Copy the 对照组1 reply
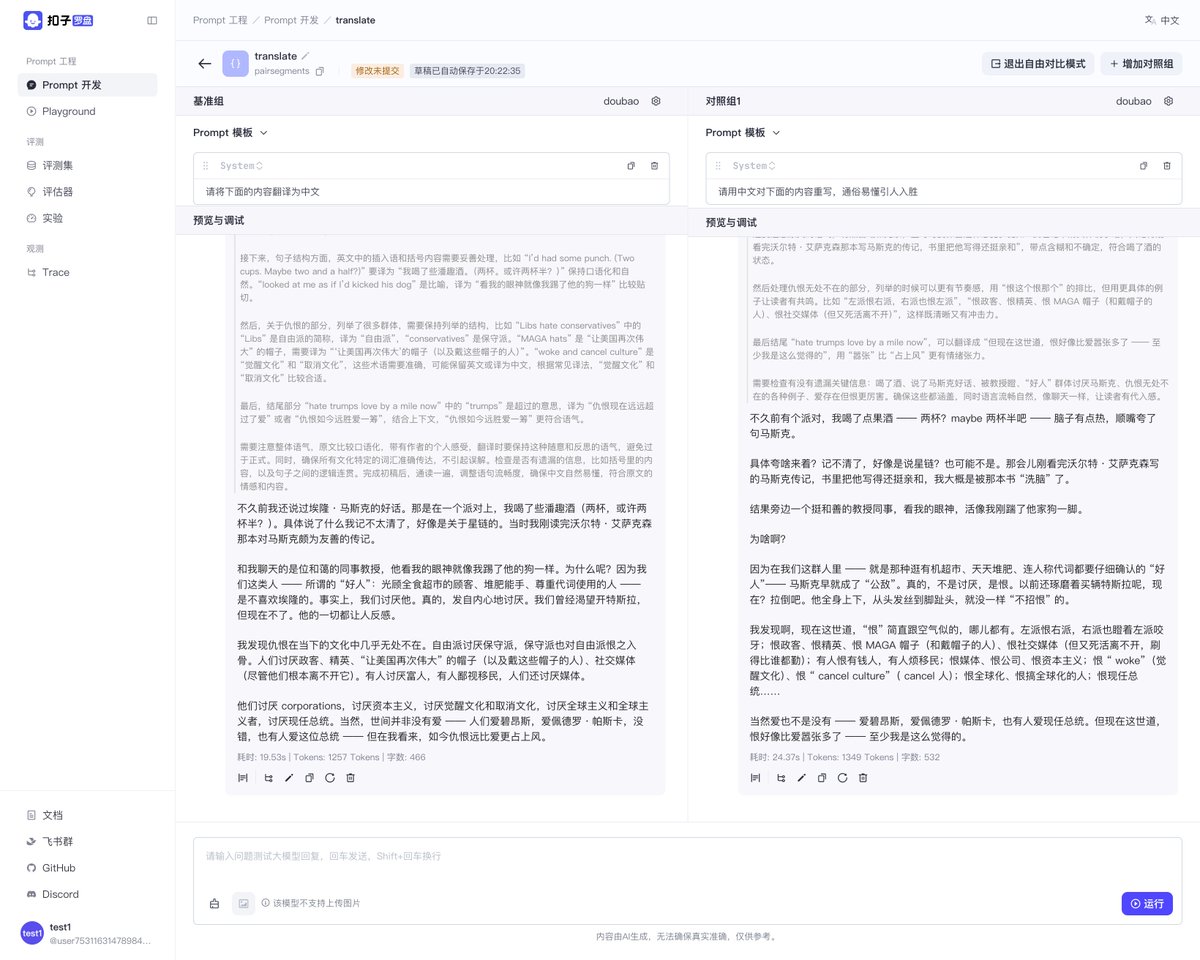1200x960 pixels. click(x=822, y=777)
